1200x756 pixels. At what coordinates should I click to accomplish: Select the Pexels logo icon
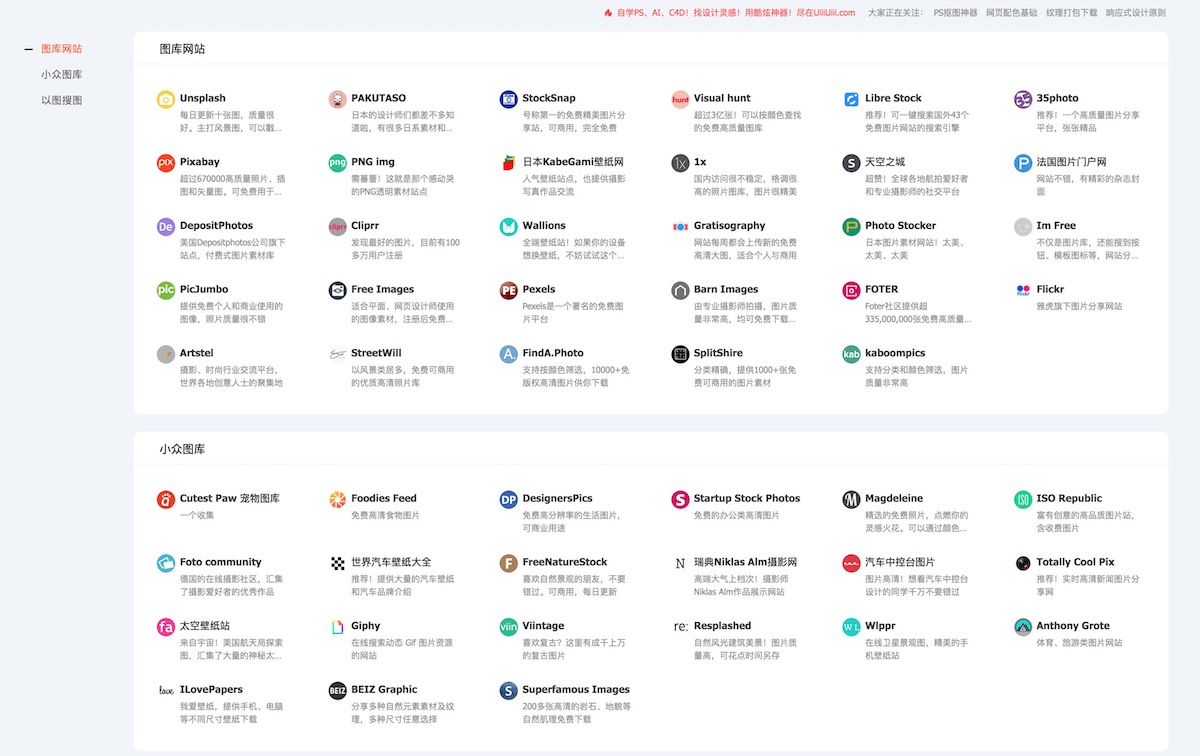(x=509, y=291)
